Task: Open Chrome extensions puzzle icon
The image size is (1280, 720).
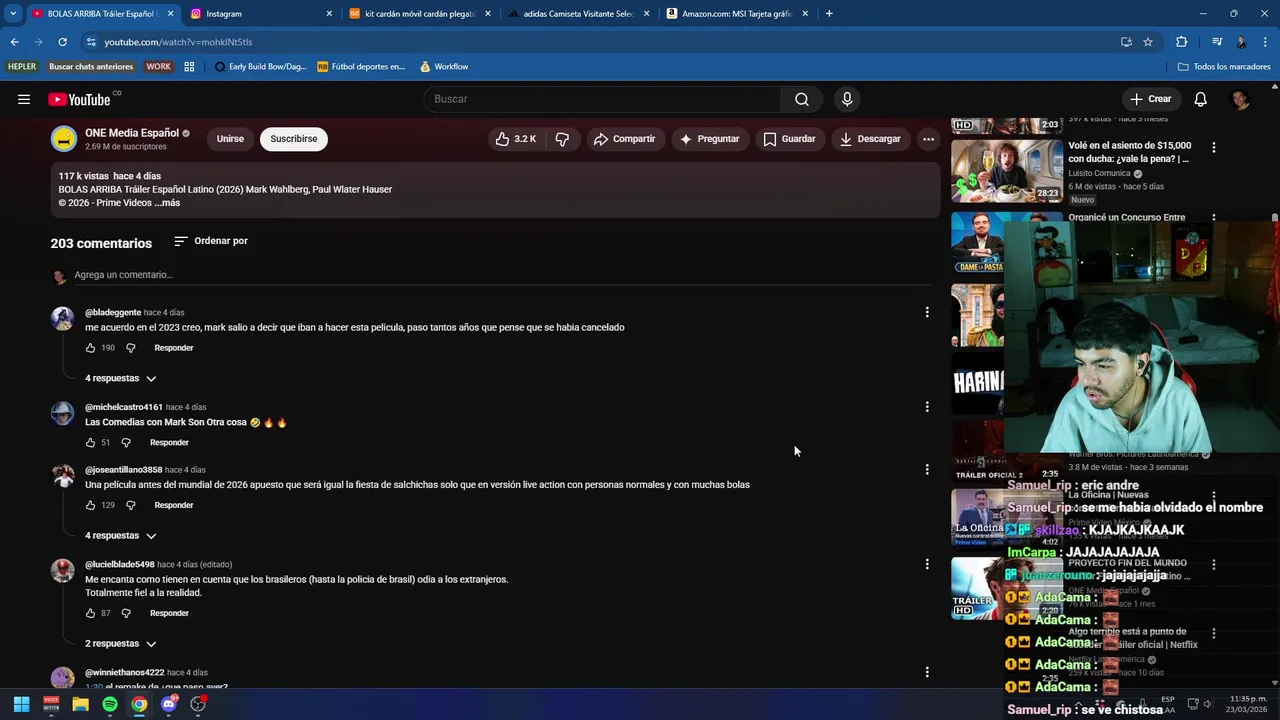Action: [1181, 42]
